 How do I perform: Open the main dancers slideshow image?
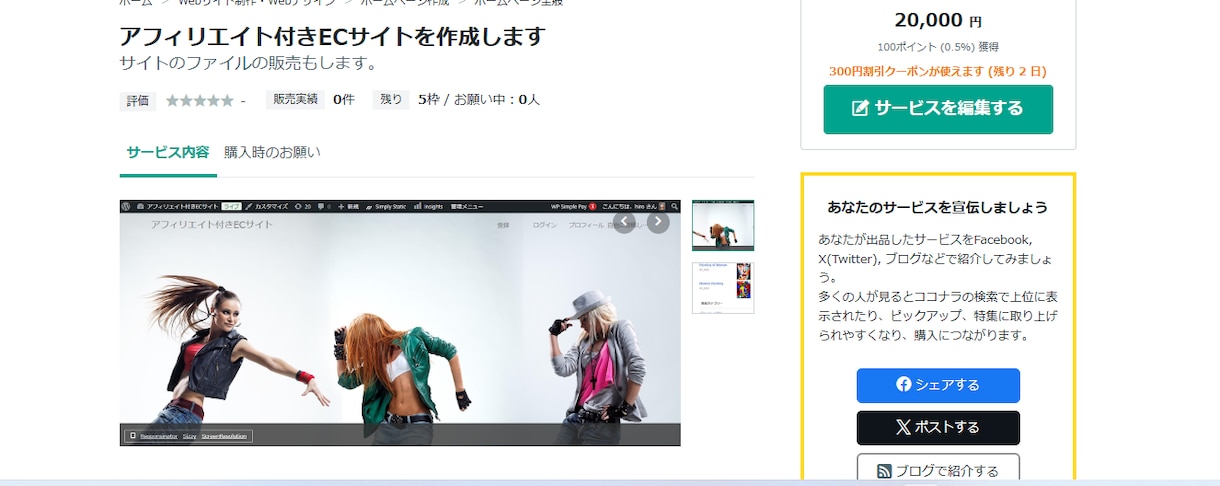[400, 322]
